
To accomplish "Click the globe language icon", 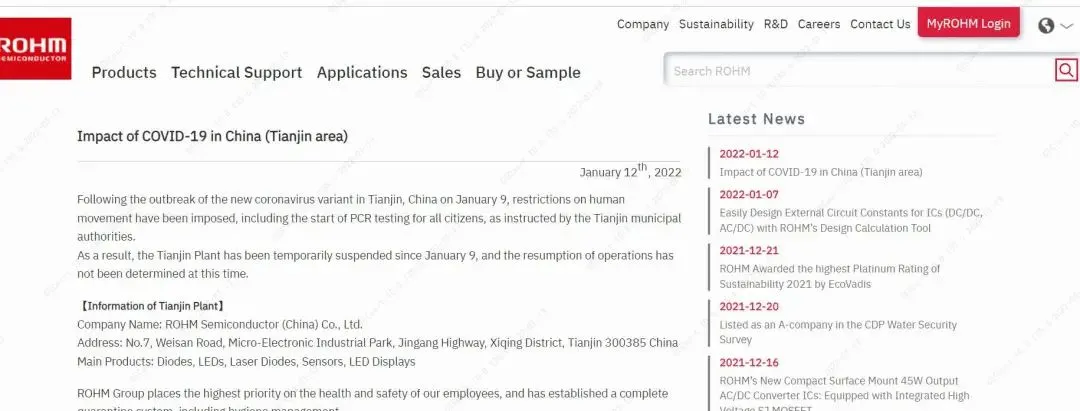I will pyautogui.click(x=1046, y=26).
